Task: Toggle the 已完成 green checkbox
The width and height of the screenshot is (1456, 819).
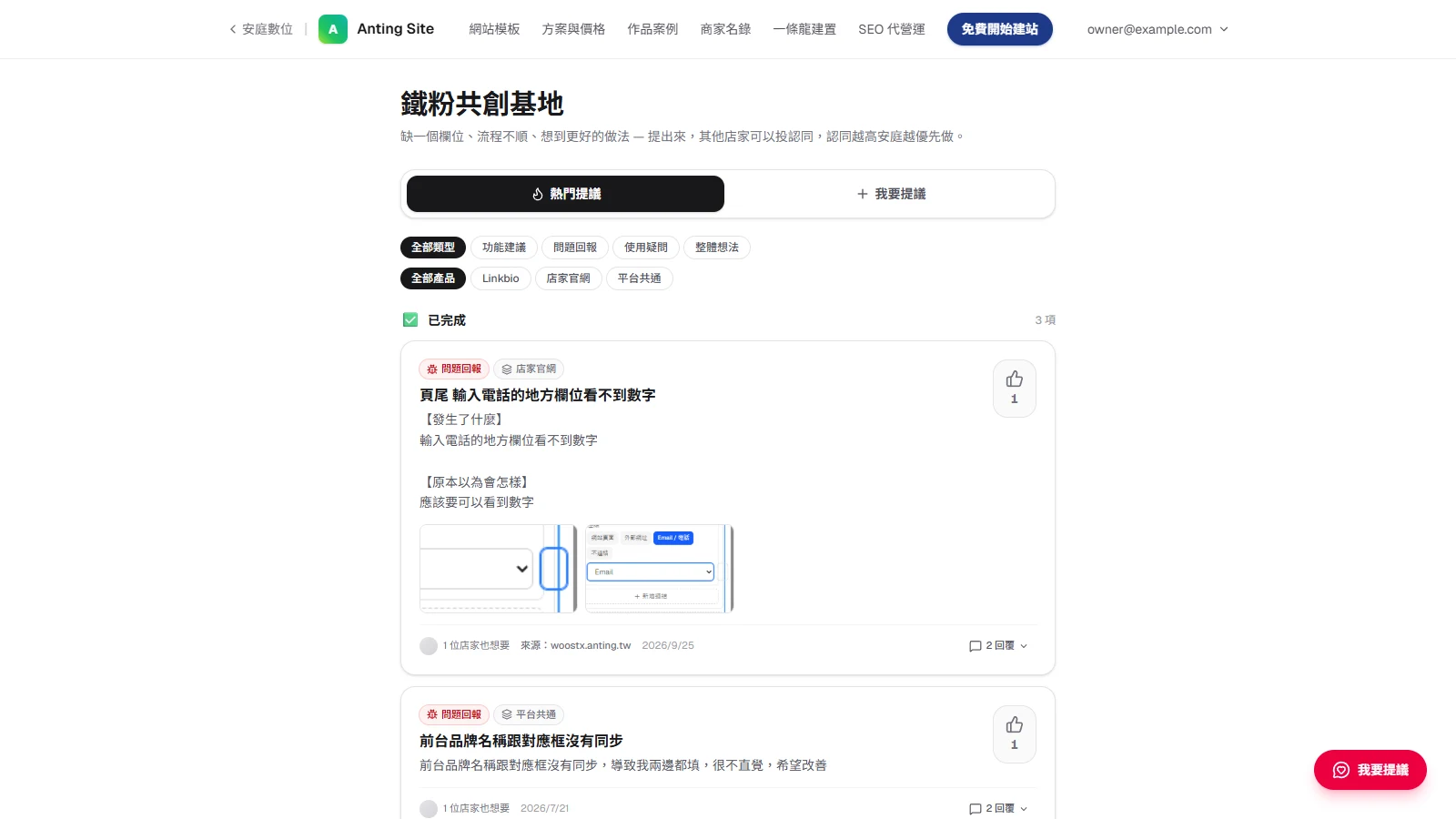Action: pos(410,319)
